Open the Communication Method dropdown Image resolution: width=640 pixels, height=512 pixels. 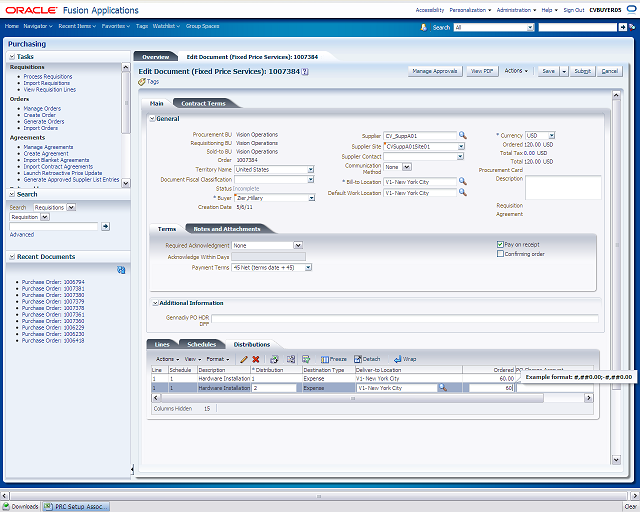click(x=407, y=167)
